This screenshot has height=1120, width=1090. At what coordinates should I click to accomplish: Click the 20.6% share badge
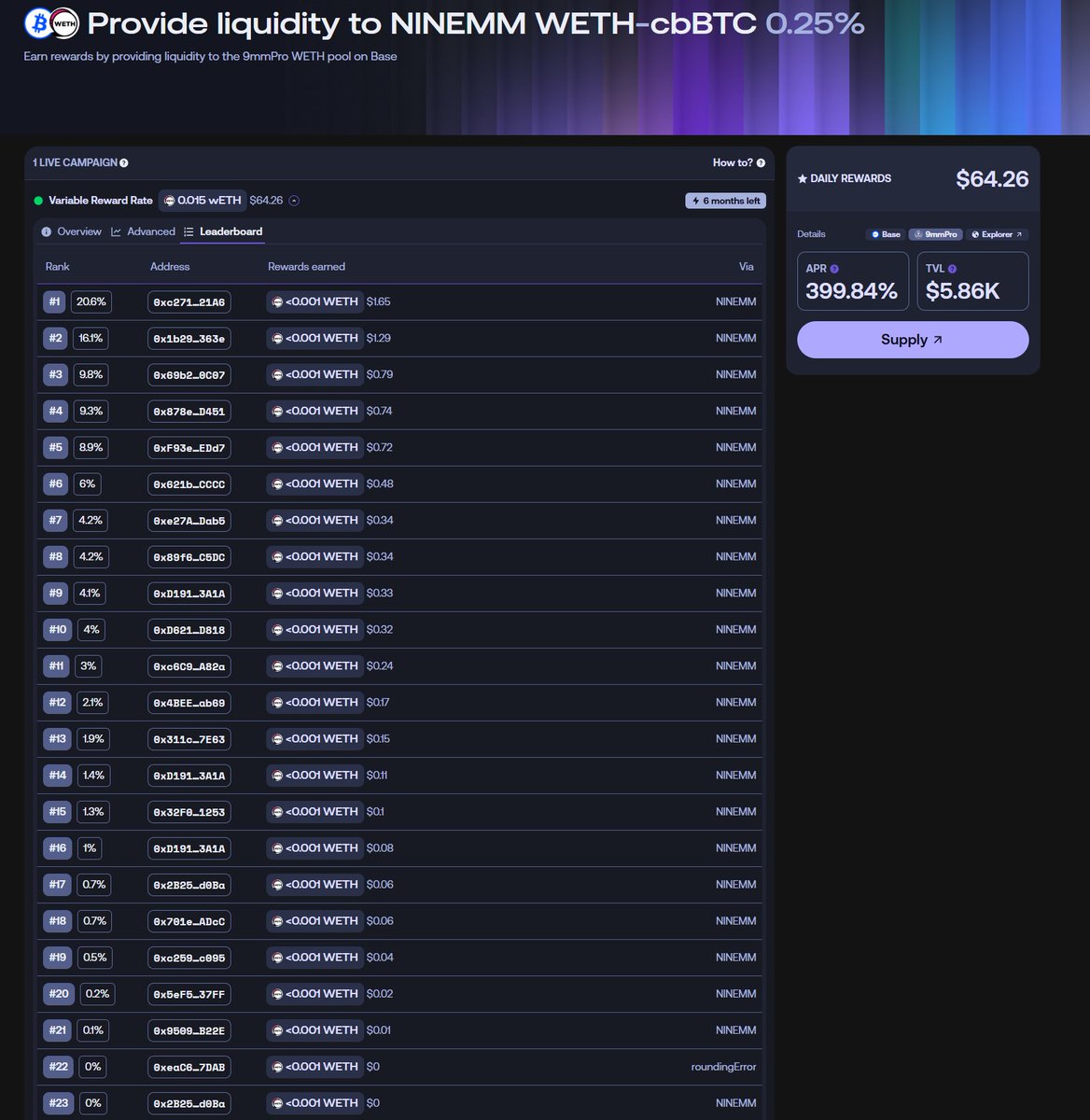click(x=91, y=301)
